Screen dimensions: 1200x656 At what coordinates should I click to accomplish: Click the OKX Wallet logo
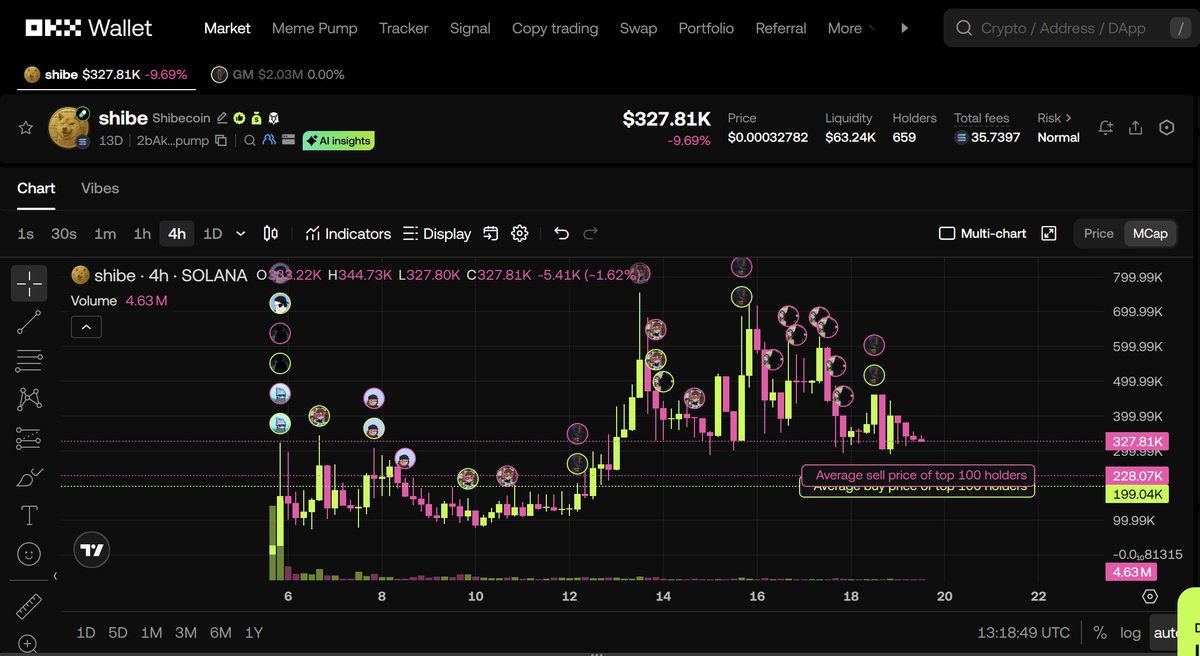click(90, 28)
